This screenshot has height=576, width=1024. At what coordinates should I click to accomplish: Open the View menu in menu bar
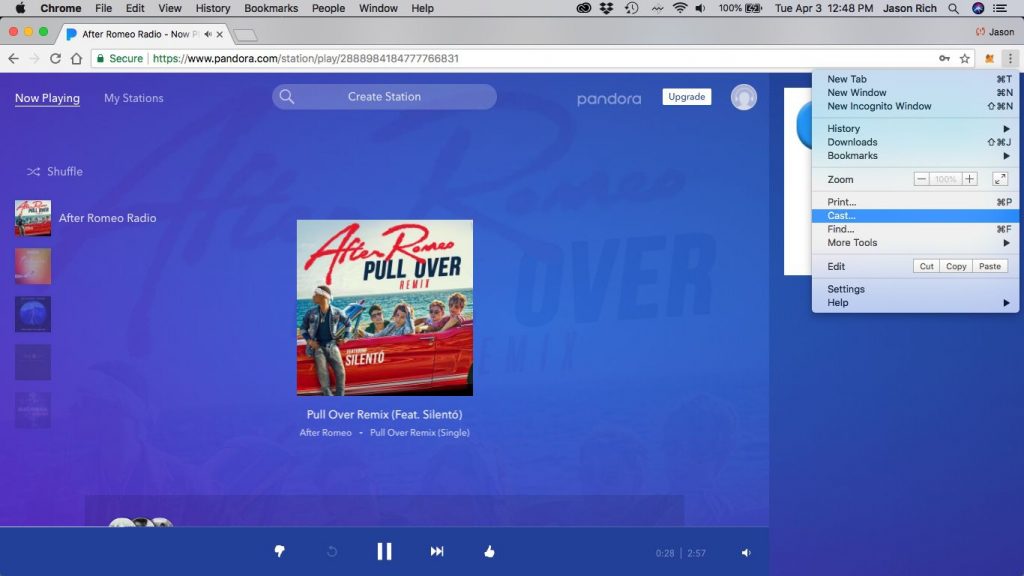coord(170,8)
